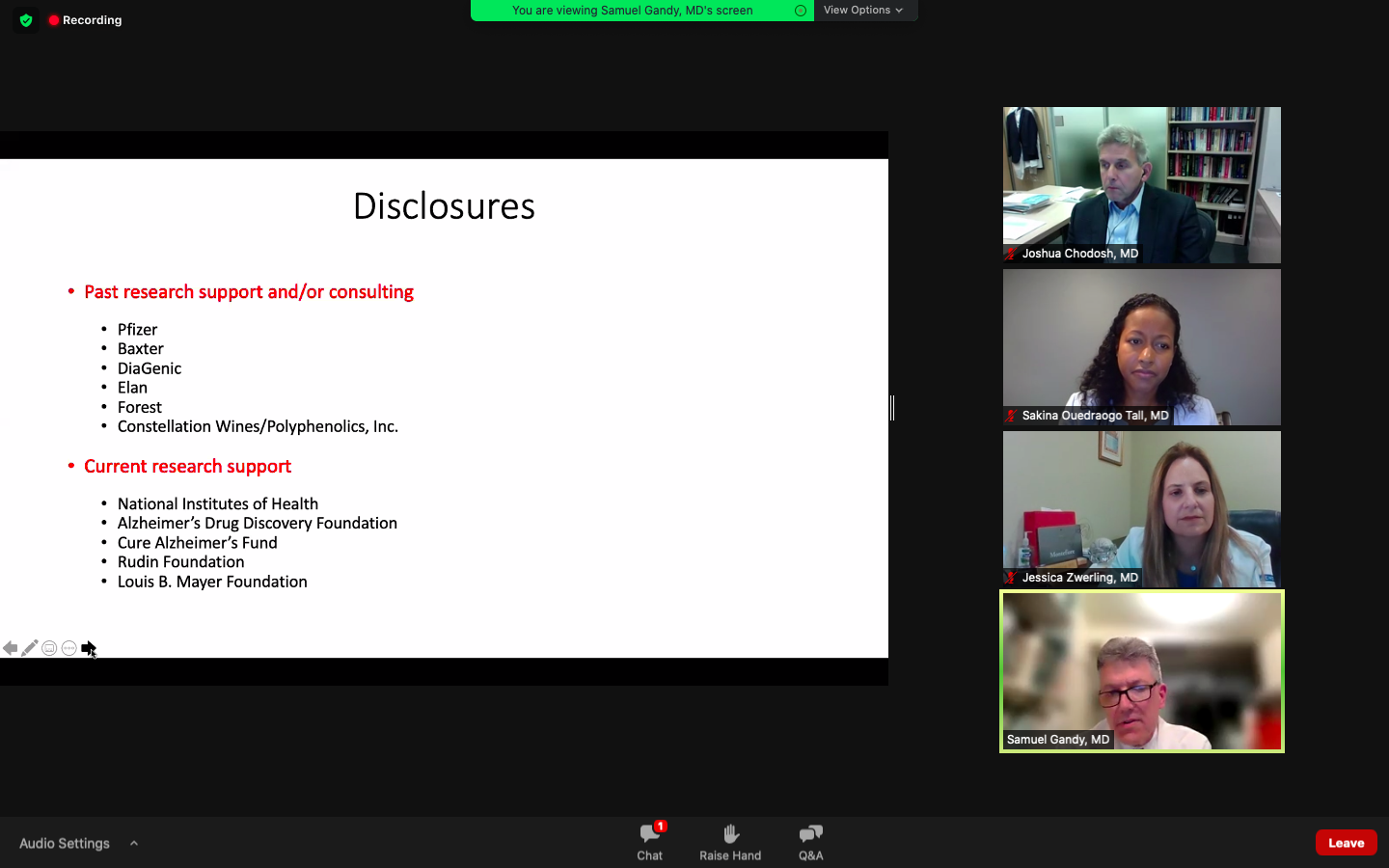Click the "DiaGenic" bullet text
1389x868 pixels.
[150, 368]
